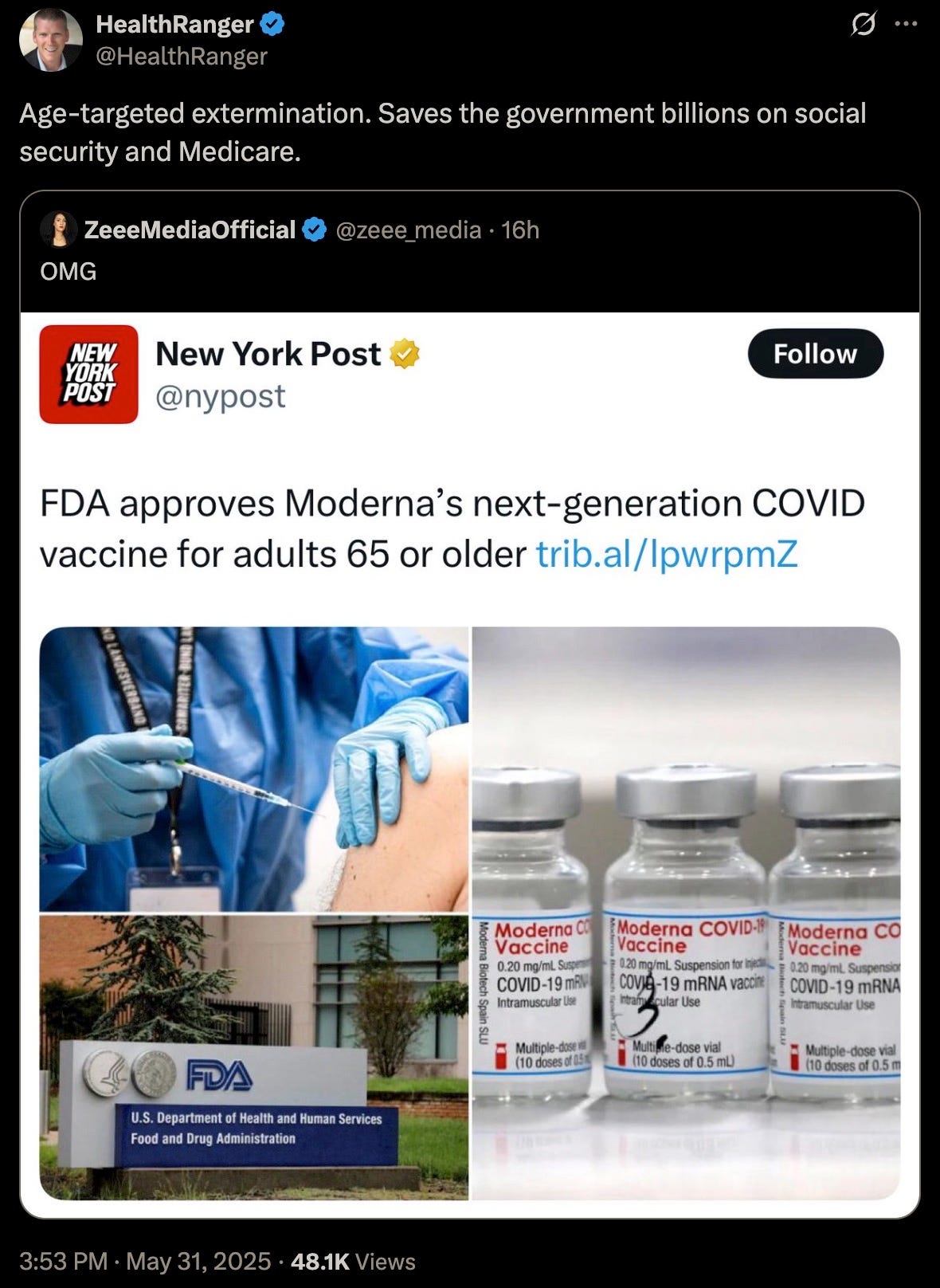Follow the New York Post account

click(815, 353)
